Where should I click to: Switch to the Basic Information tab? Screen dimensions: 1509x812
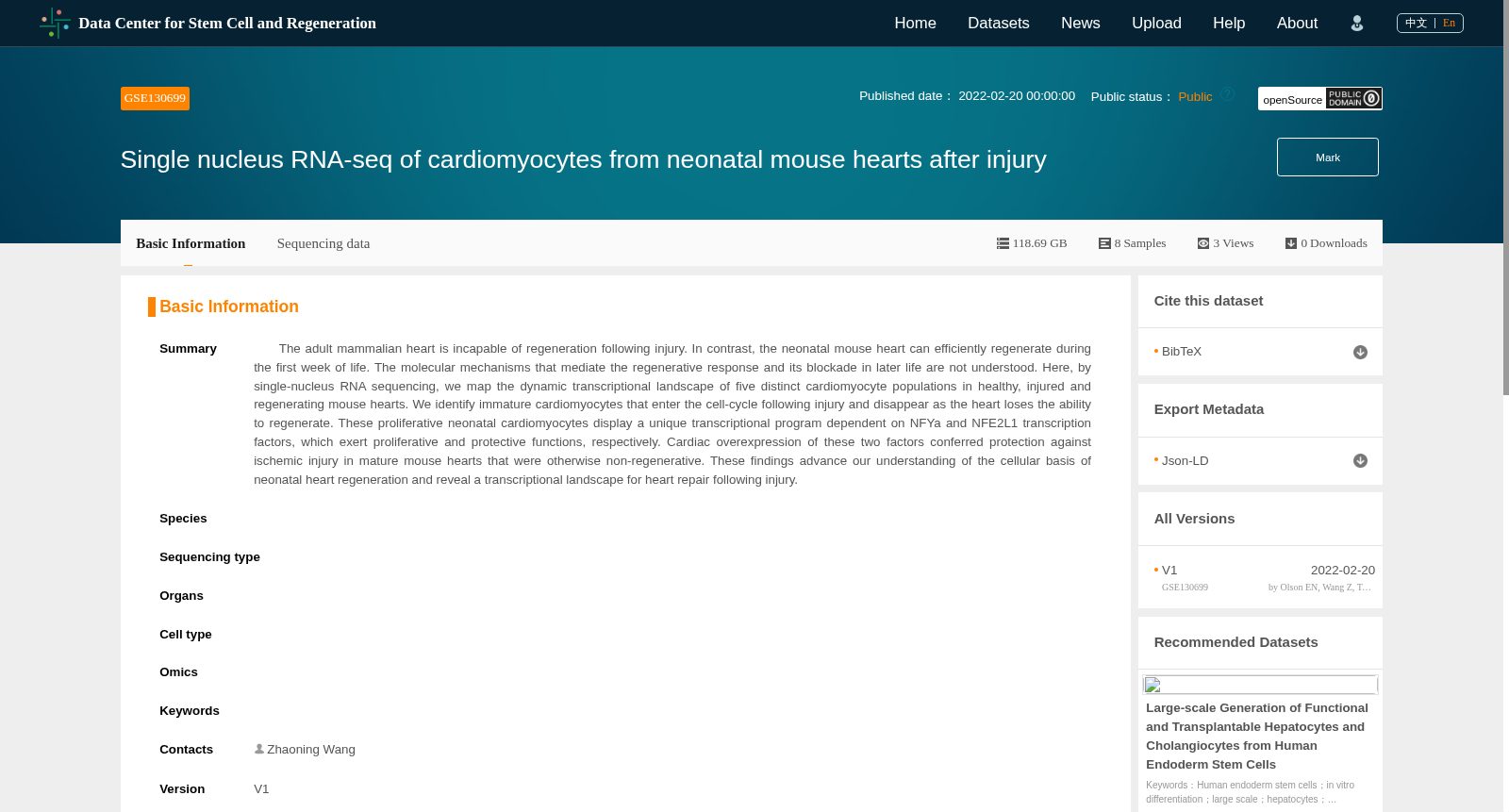(x=191, y=243)
